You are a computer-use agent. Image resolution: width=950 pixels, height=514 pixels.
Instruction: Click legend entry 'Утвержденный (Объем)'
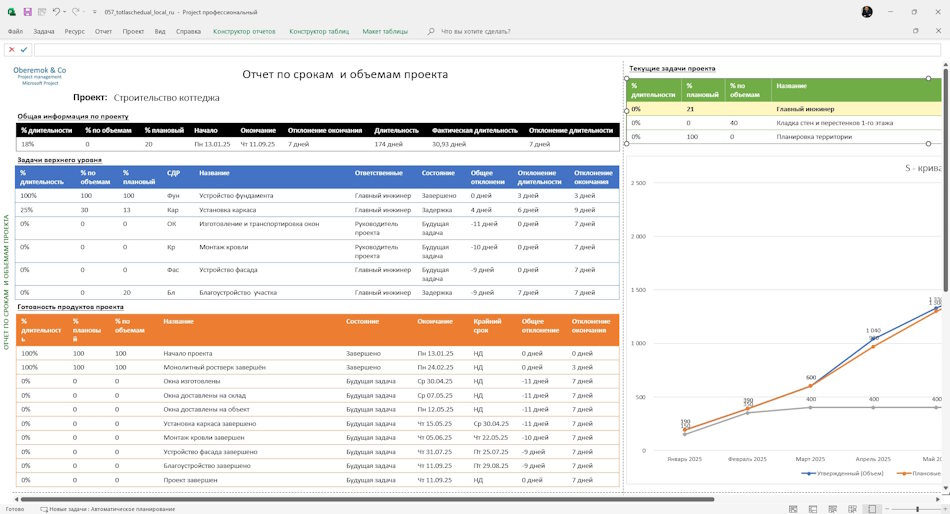842,473
